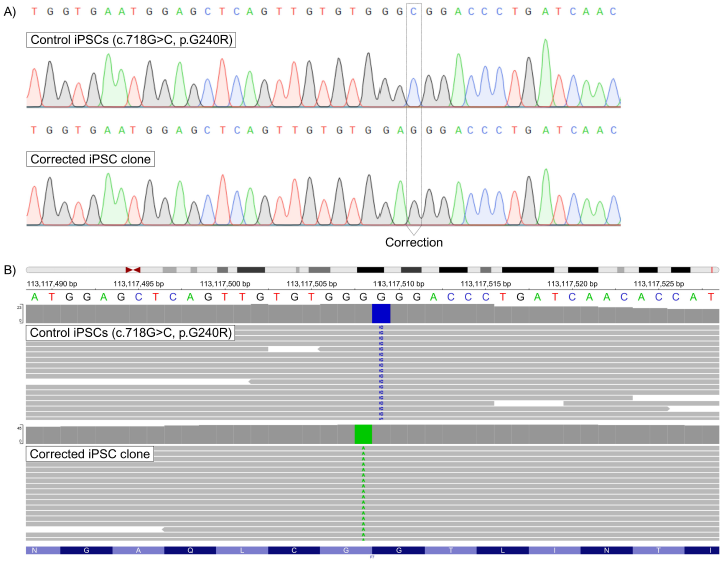Select the blue mismatch bar in control coverage

(381, 313)
